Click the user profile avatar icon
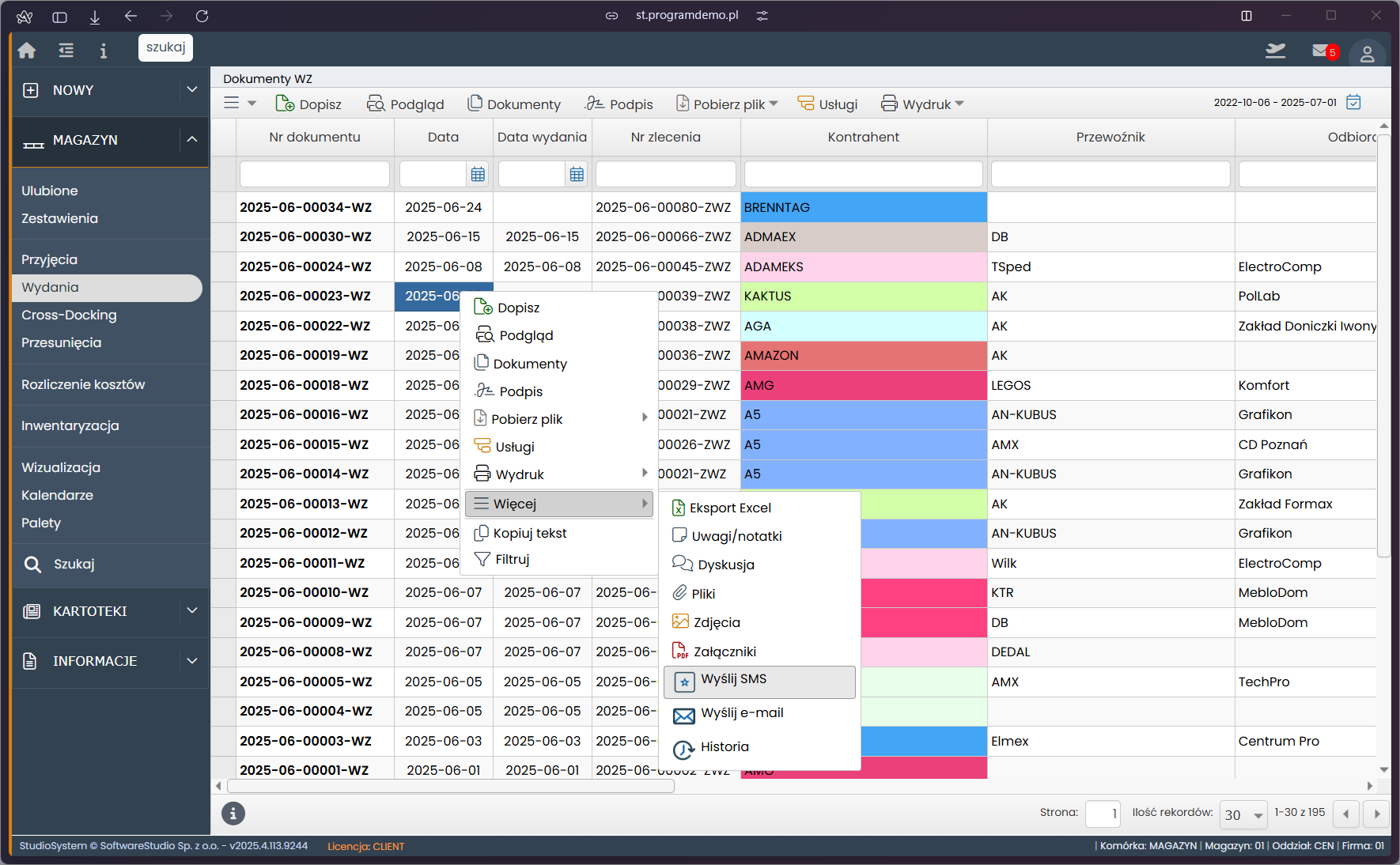 [x=1367, y=54]
